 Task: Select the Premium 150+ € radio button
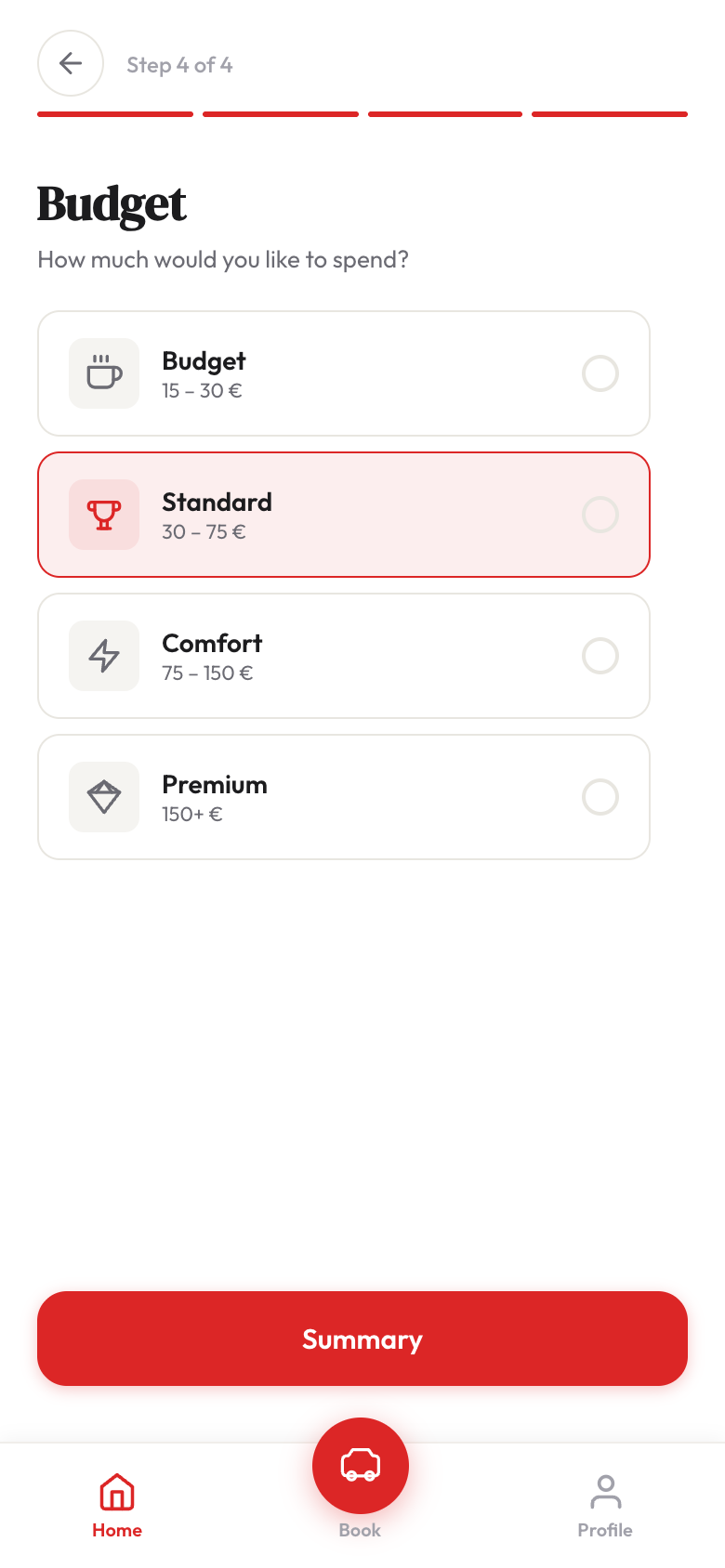600,796
